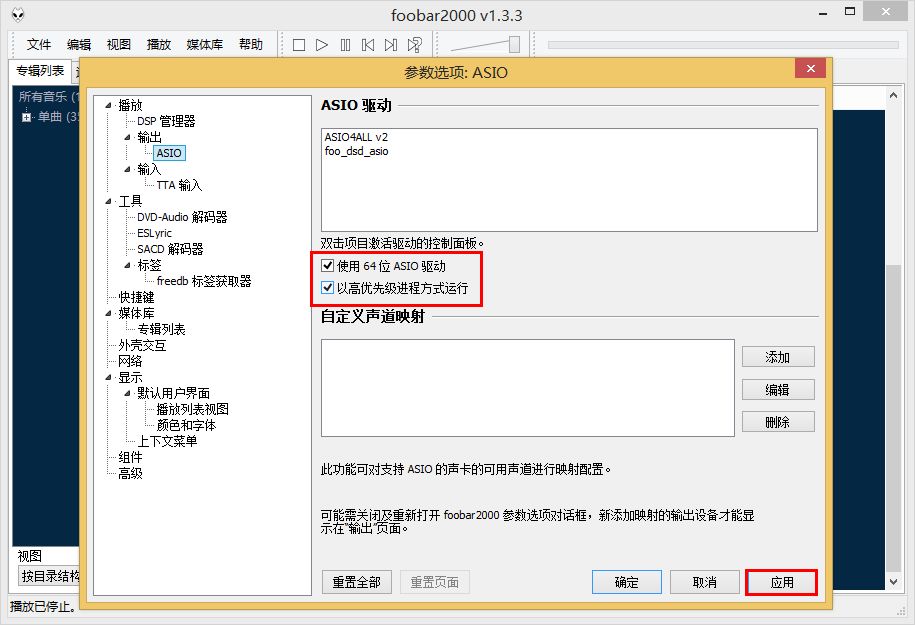915x625 pixels.
Task: Select ESLyric in the tree
Action: 154,233
